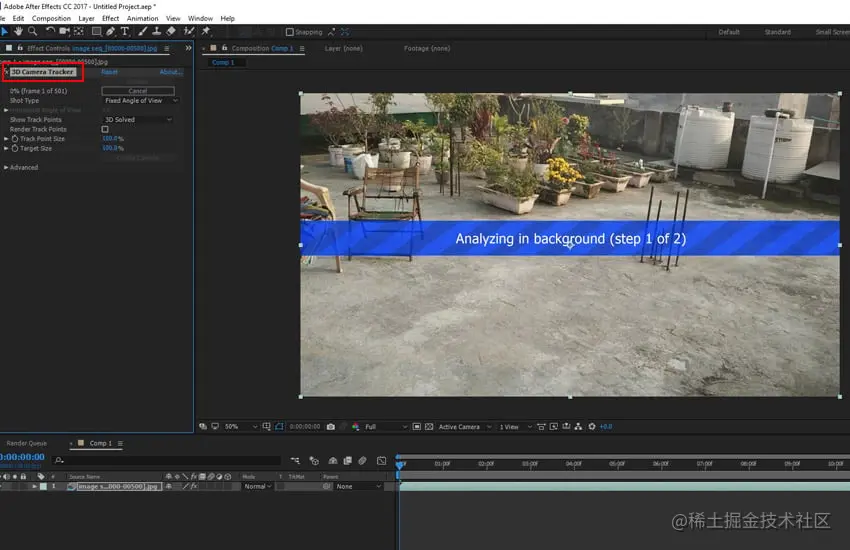The height and width of the screenshot is (550, 850).
Task: Open the Show Track Points dropdown
Action: tap(138, 120)
